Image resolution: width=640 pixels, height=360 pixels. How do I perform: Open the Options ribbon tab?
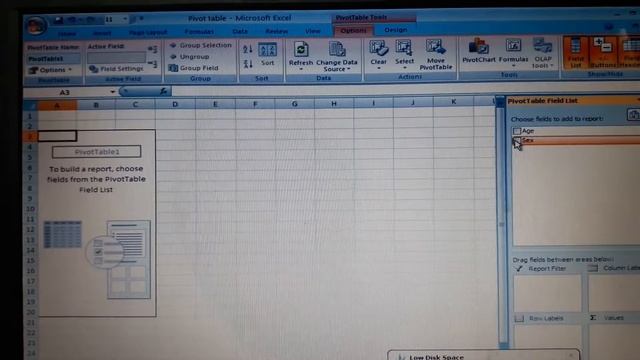pos(353,31)
